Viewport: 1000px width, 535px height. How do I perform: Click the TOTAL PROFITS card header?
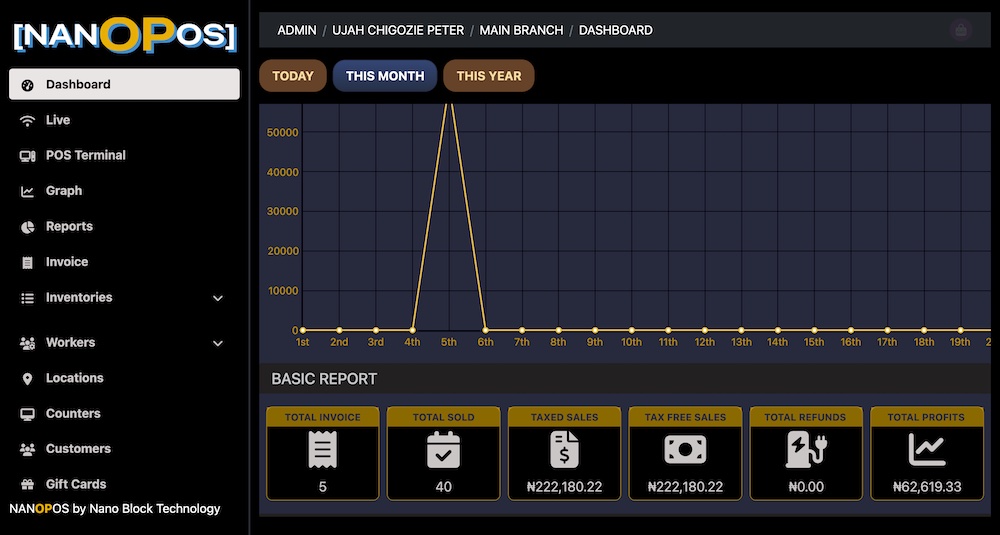coord(927,417)
